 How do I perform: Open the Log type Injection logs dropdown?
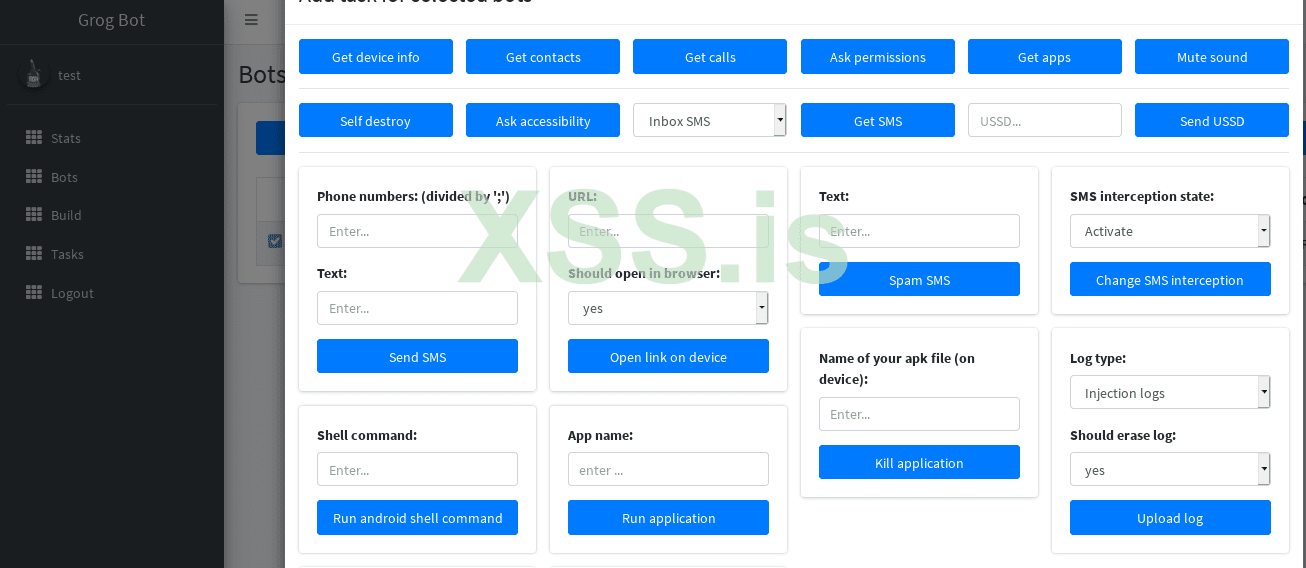pyautogui.click(x=1170, y=393)
